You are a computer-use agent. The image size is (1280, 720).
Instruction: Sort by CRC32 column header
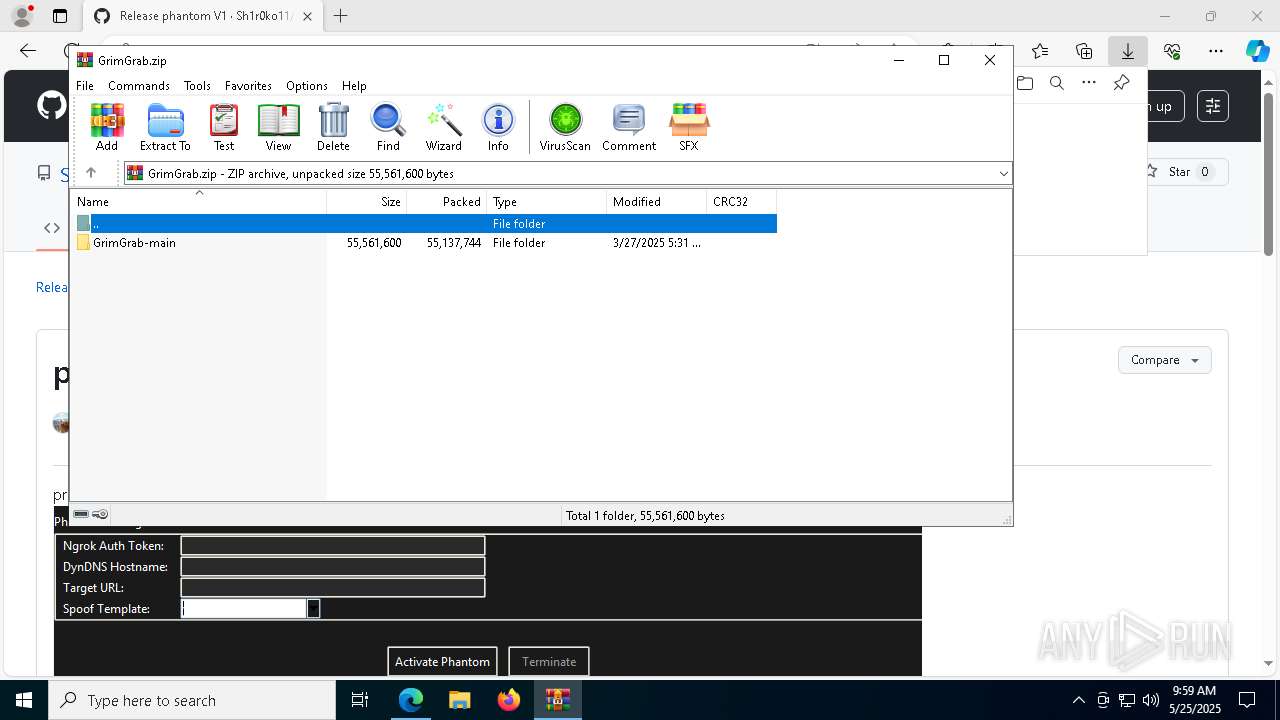coord(742,201)
